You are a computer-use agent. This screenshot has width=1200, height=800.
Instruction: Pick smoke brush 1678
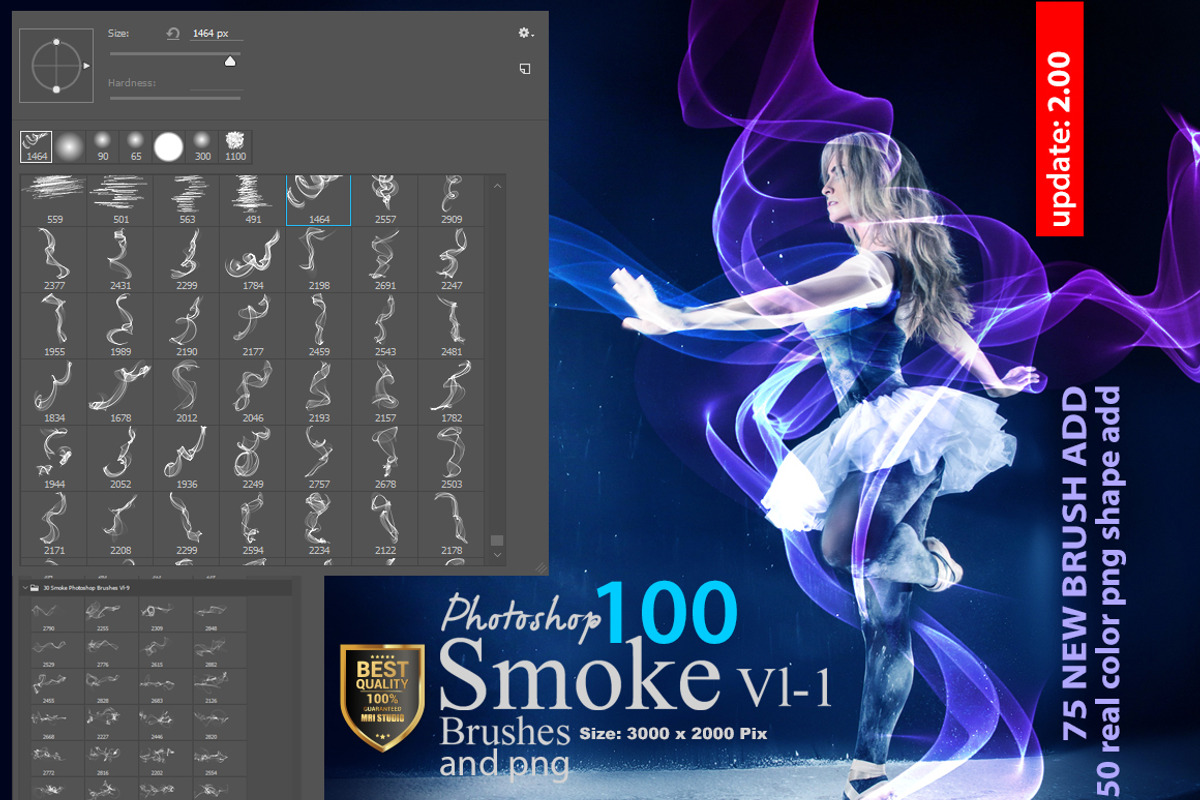tap(120, 392)
